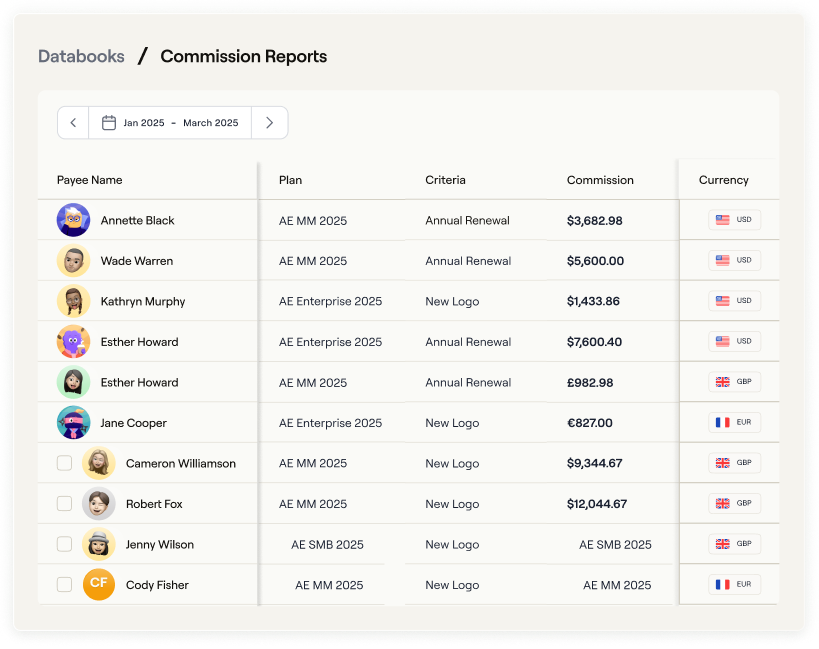Viewport: 819px width, 649px height.
Task: Click the EUR currency badge for Cody Fisher
Action: pyautogui.click(x=734, y=584)
